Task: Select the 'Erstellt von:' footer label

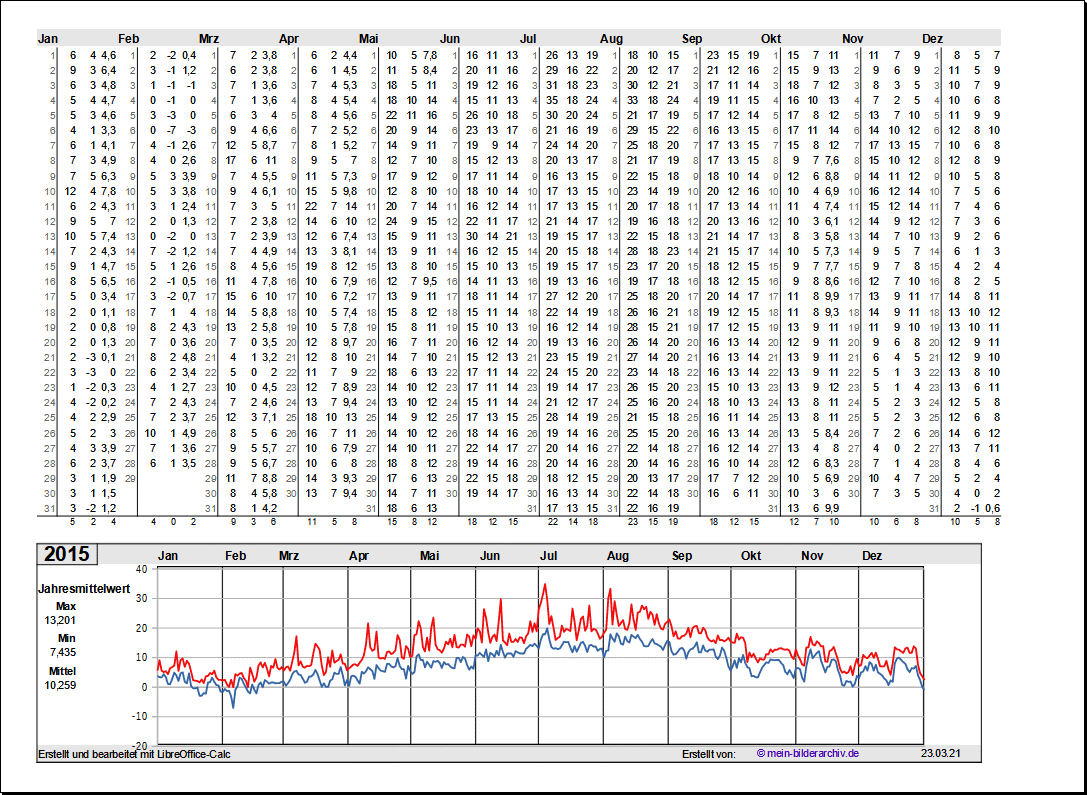Action: coord(708,753)
